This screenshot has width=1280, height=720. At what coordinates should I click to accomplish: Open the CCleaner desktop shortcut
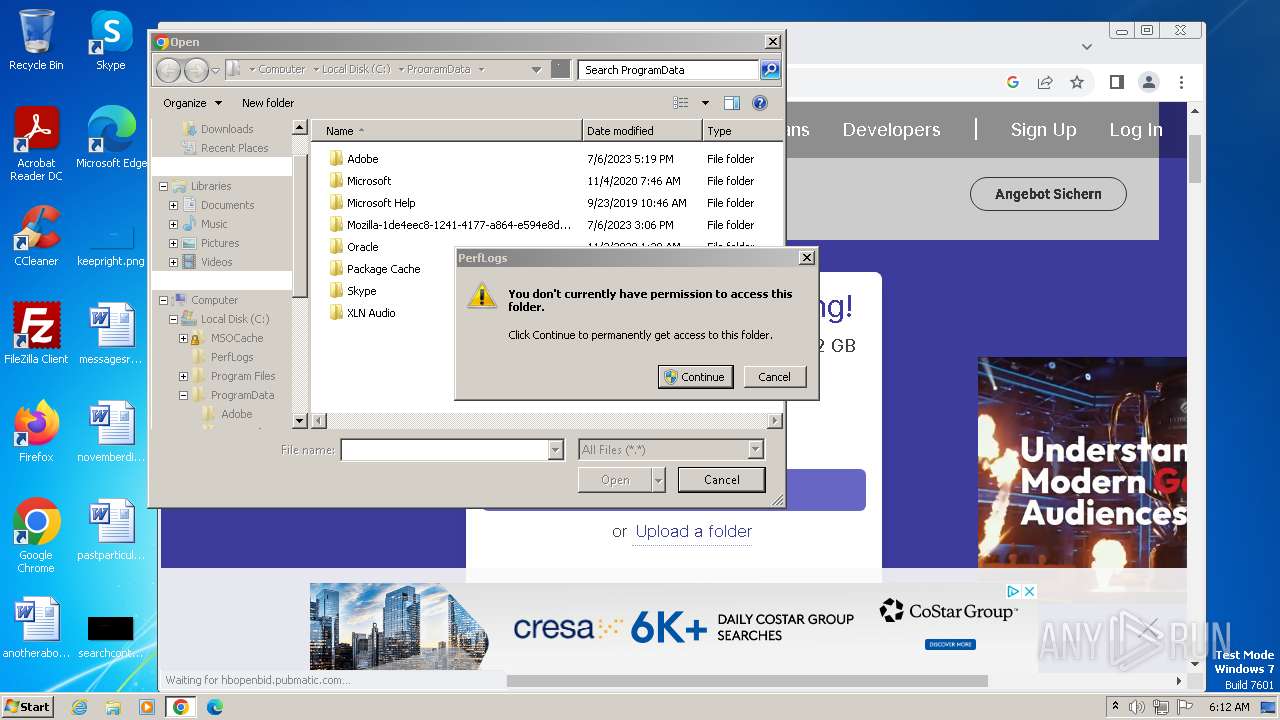[x=36, y=236]
